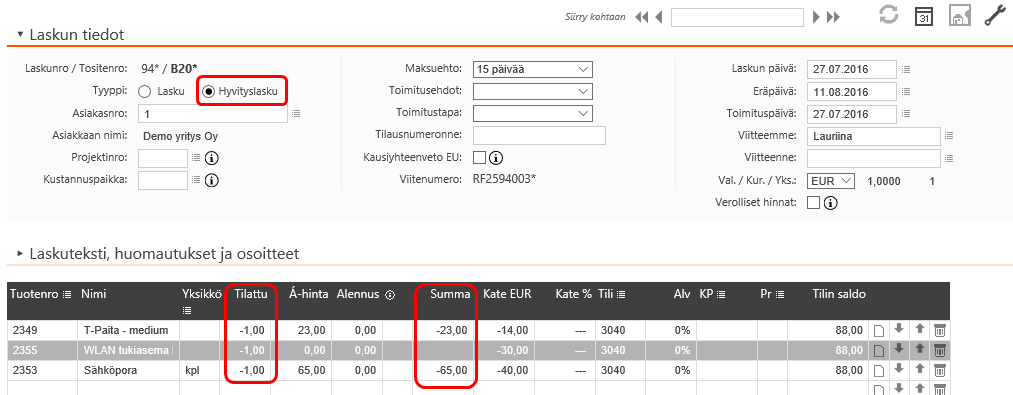Open date picker for Eräpäivä
Viewport: 1013px width, 395px height.
[906, 92]
